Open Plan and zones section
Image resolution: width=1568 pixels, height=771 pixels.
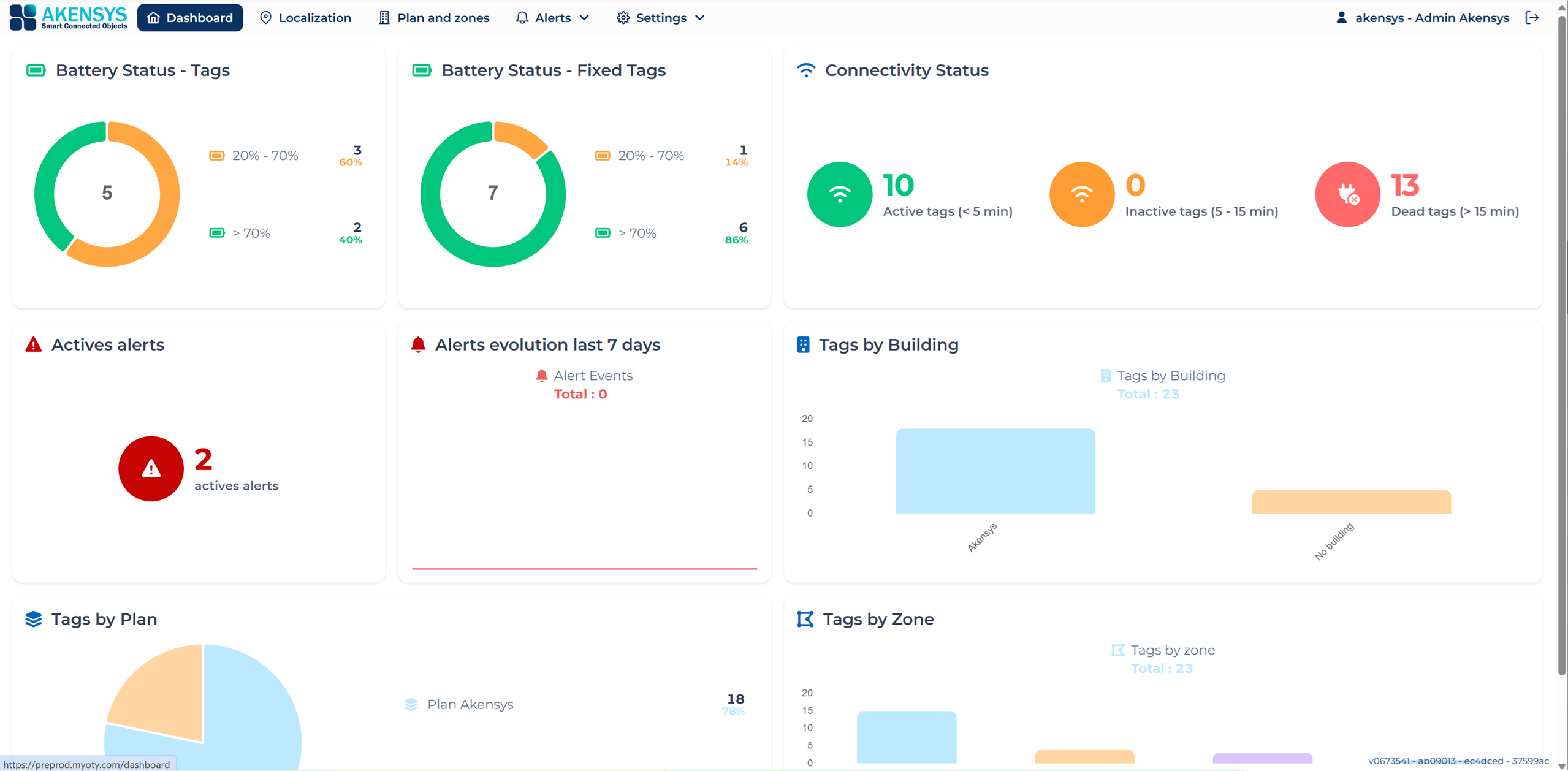tap(434, 18)
